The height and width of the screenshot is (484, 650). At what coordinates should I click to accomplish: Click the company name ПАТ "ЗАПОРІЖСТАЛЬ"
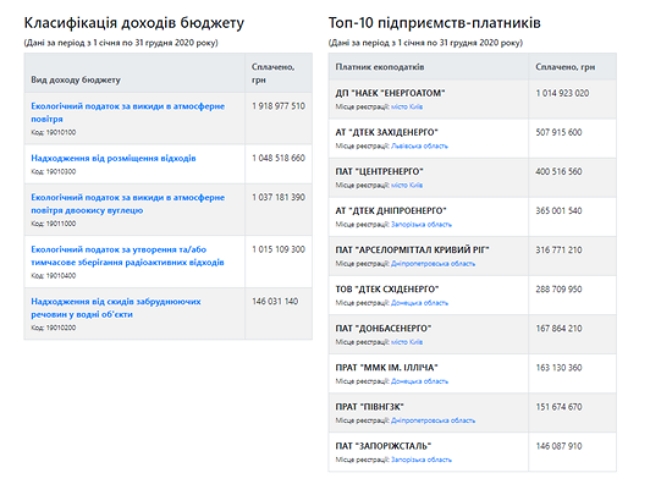click(x=383, y=446)
